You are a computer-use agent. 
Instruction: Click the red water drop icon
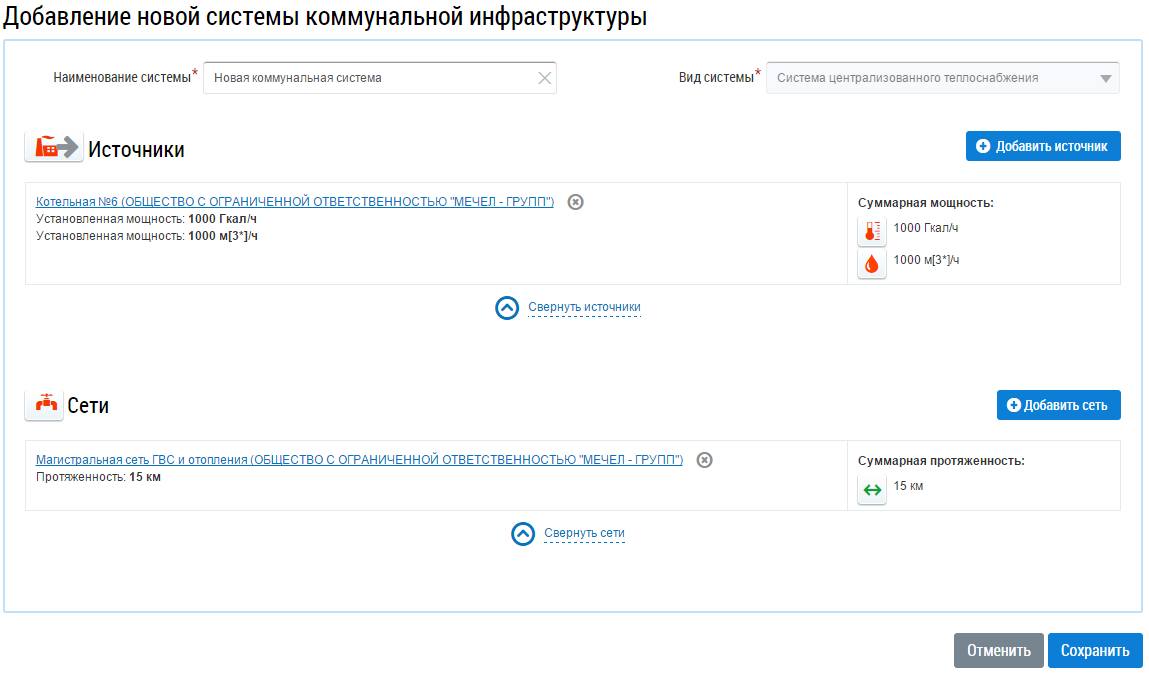coord(872,264)
